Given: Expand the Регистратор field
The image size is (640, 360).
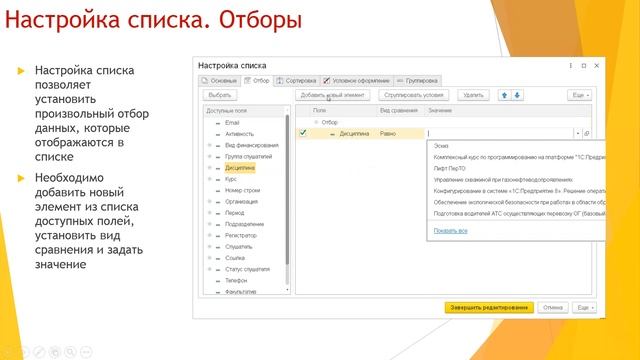Looking at the screenshot, I should click(210, 236).
